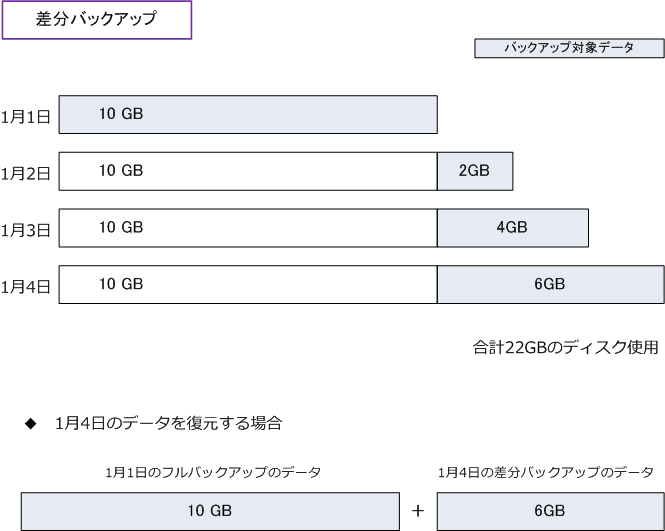Click the 1月2日 date label
The image size is (665, 531).
[x=25, y=173]
